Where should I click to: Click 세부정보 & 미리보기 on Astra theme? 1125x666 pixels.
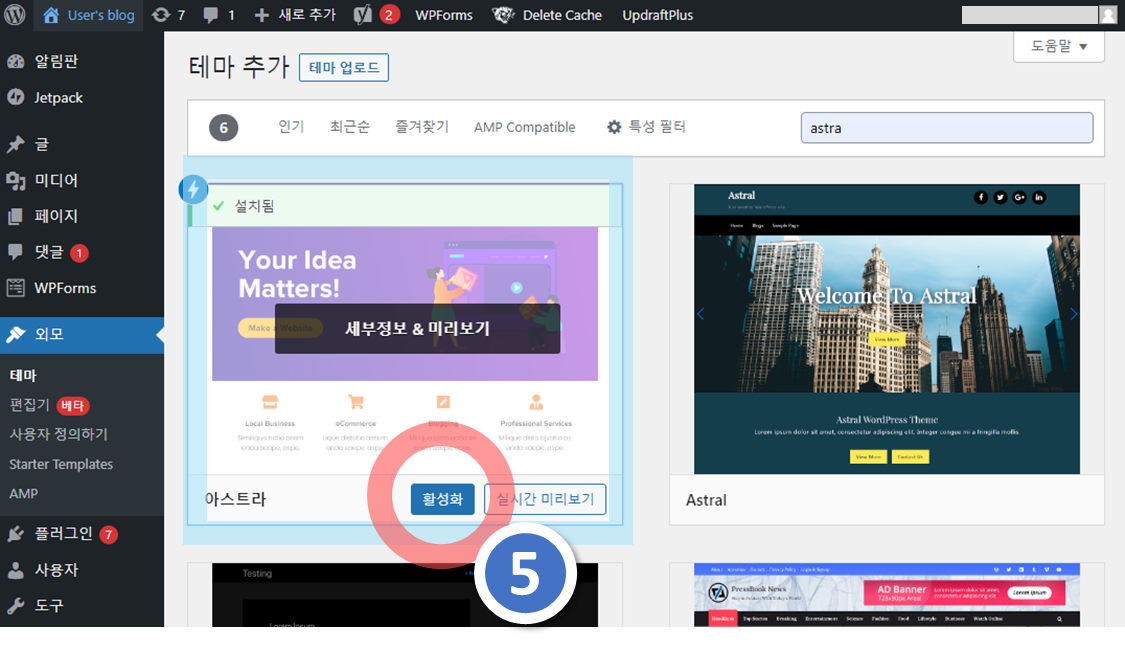pyautogui.click(x=418, y=329)
